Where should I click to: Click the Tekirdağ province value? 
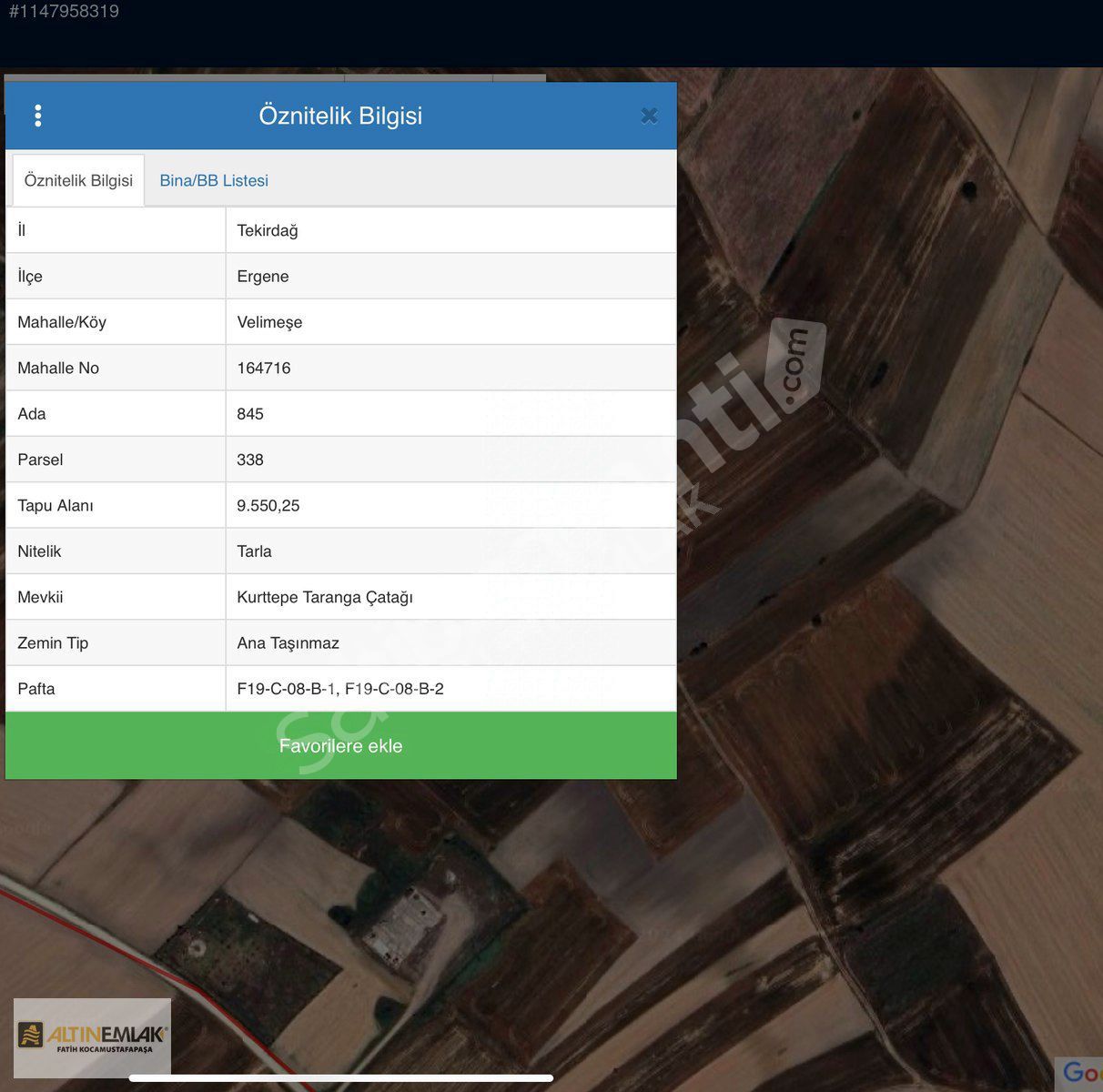(268, 230)
